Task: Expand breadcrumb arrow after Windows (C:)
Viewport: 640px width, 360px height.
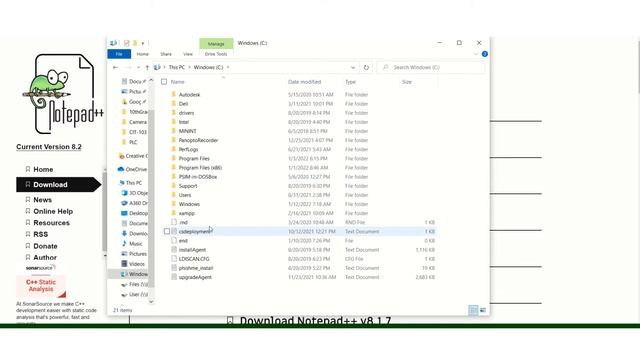Action: click(228, 67)
